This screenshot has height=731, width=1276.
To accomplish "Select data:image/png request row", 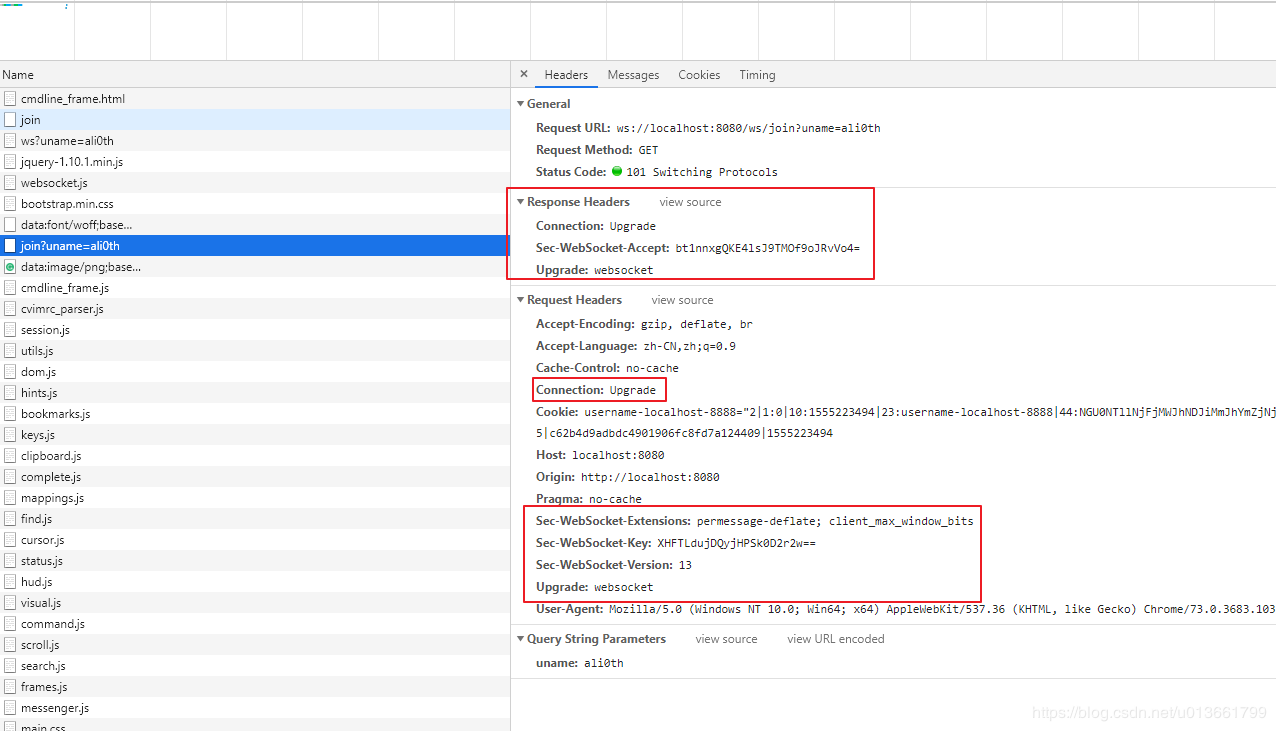I will coord(255,267).
